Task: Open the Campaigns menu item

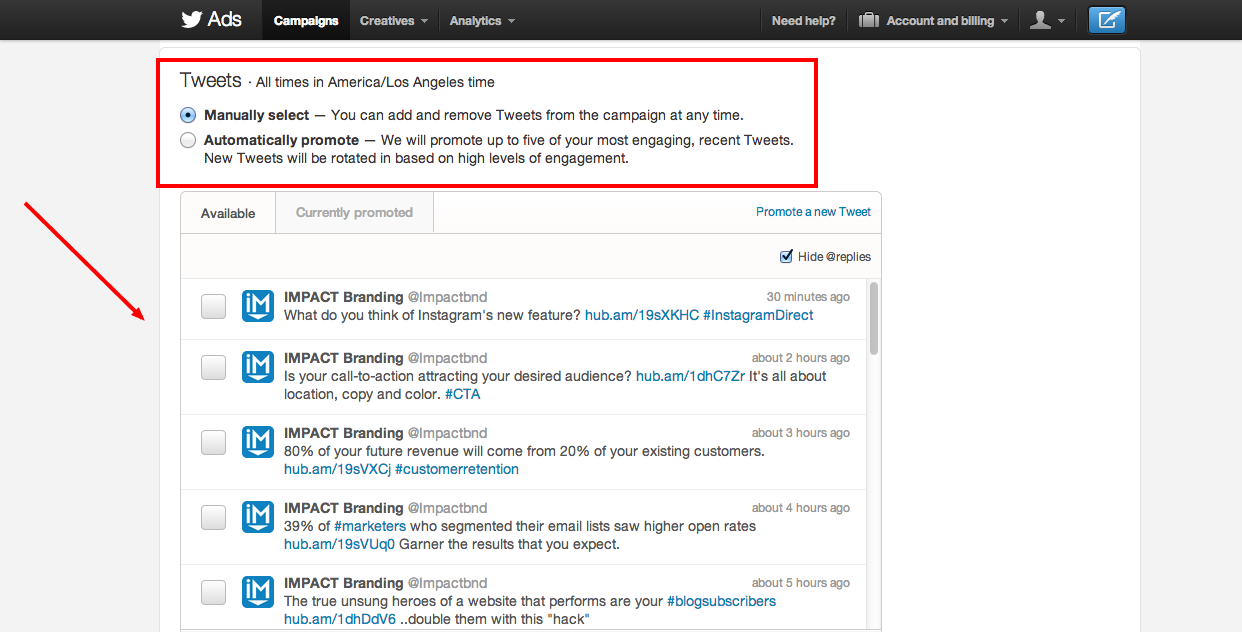Action: coord(306,20)
